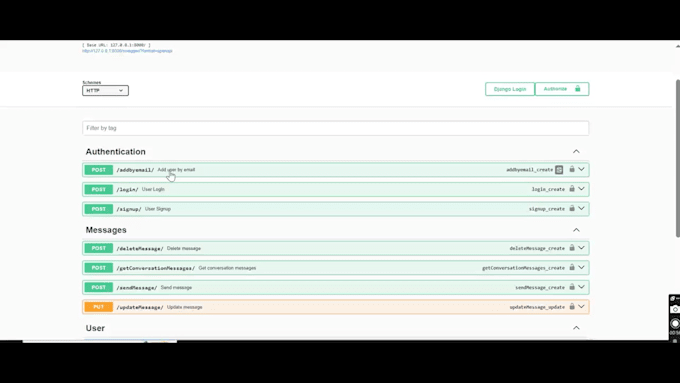
Task: Expand the /signup/ endpoint chevron
Action: [582, 209]
